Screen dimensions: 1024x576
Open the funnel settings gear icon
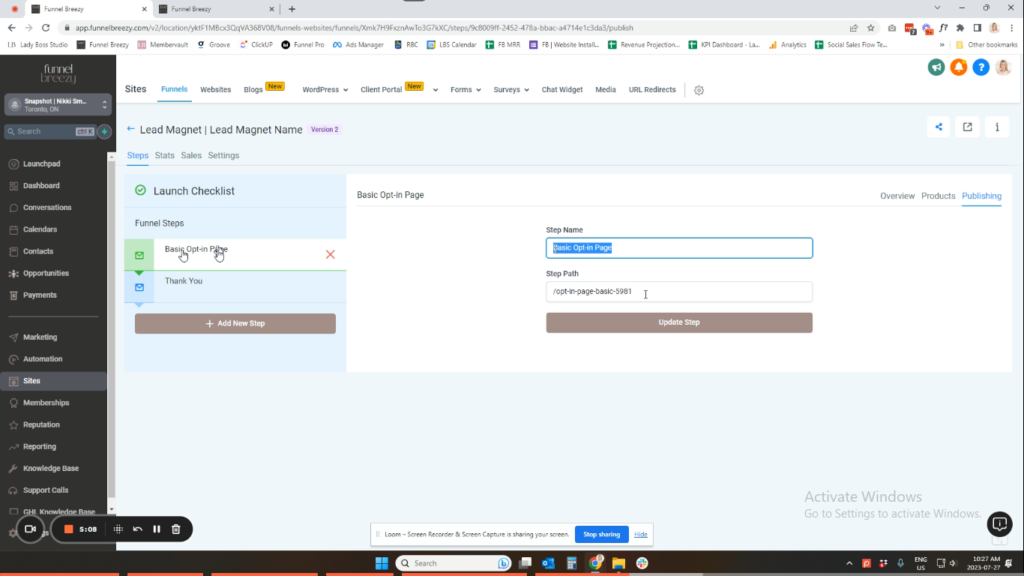tap(699, 90)
